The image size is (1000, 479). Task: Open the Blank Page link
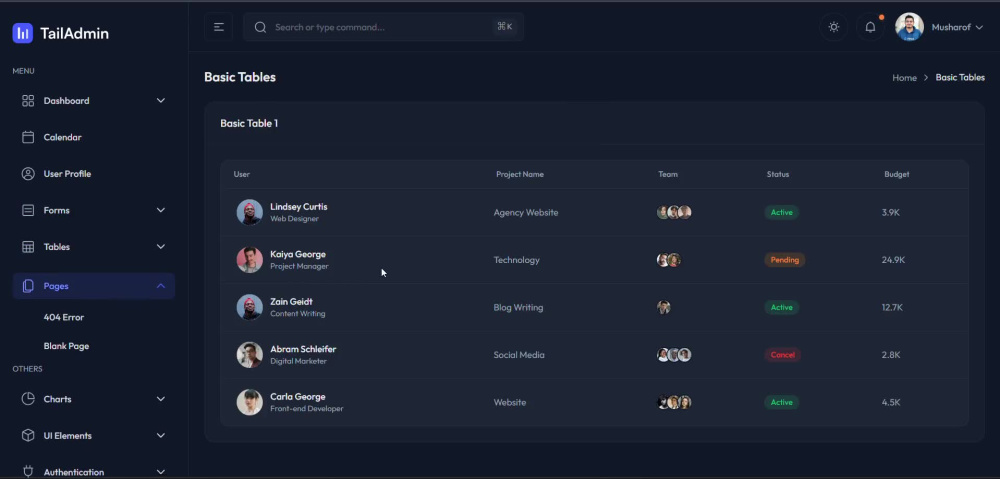point(66,346)
